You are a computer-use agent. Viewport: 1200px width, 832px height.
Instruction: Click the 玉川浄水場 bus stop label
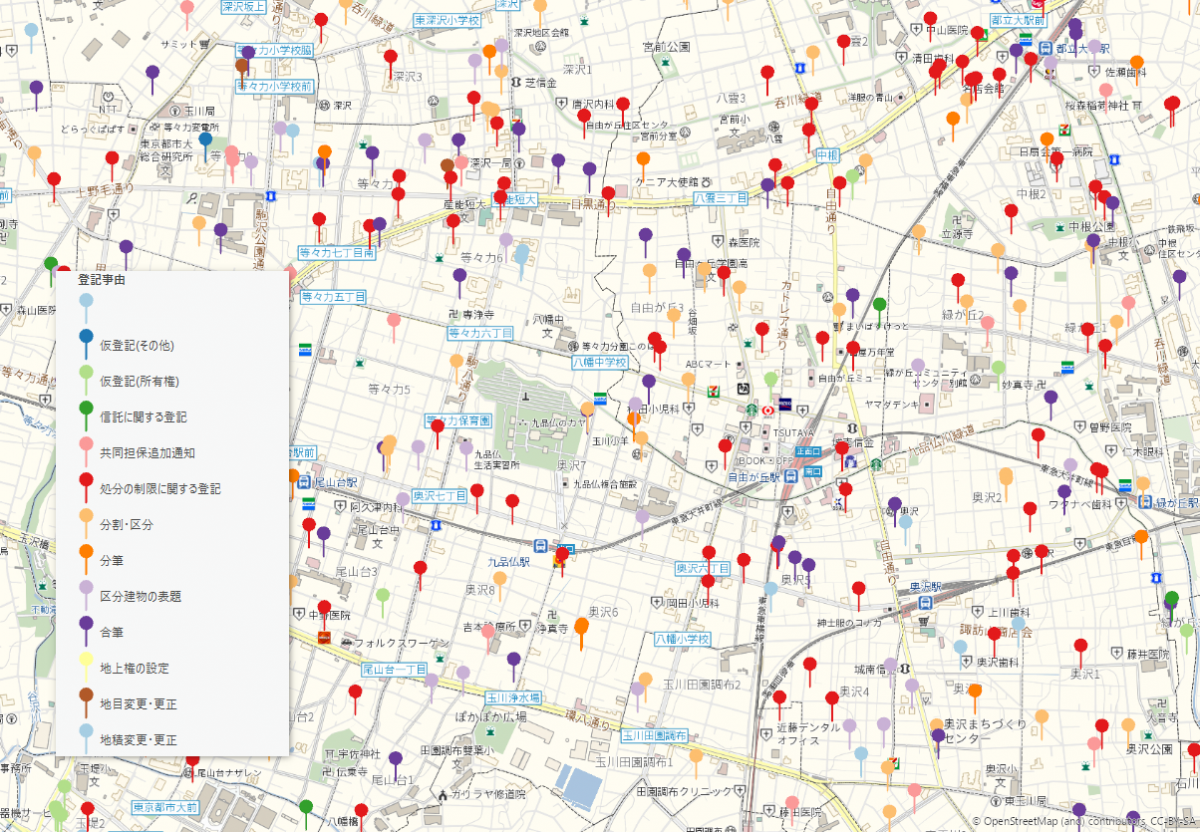514,697
